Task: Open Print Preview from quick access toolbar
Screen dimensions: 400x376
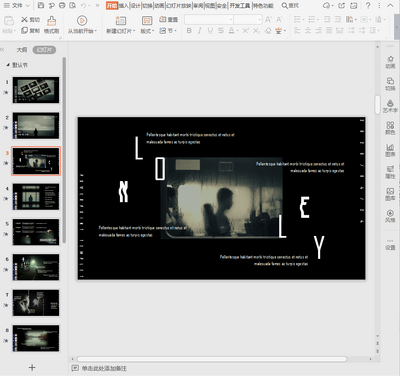Action: pos(72,6)
